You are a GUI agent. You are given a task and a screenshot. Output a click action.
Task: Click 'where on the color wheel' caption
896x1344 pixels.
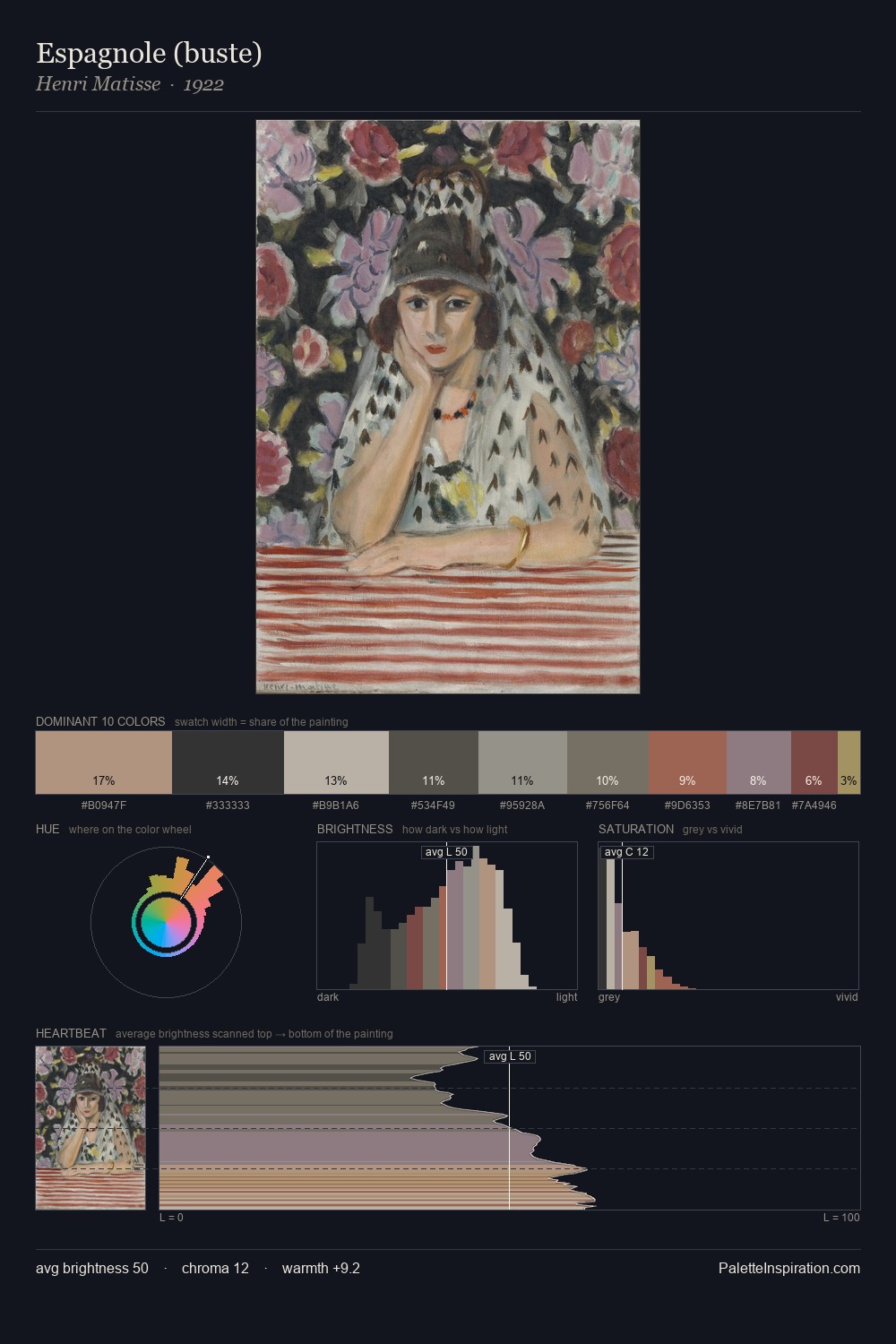tap(130, 830)
